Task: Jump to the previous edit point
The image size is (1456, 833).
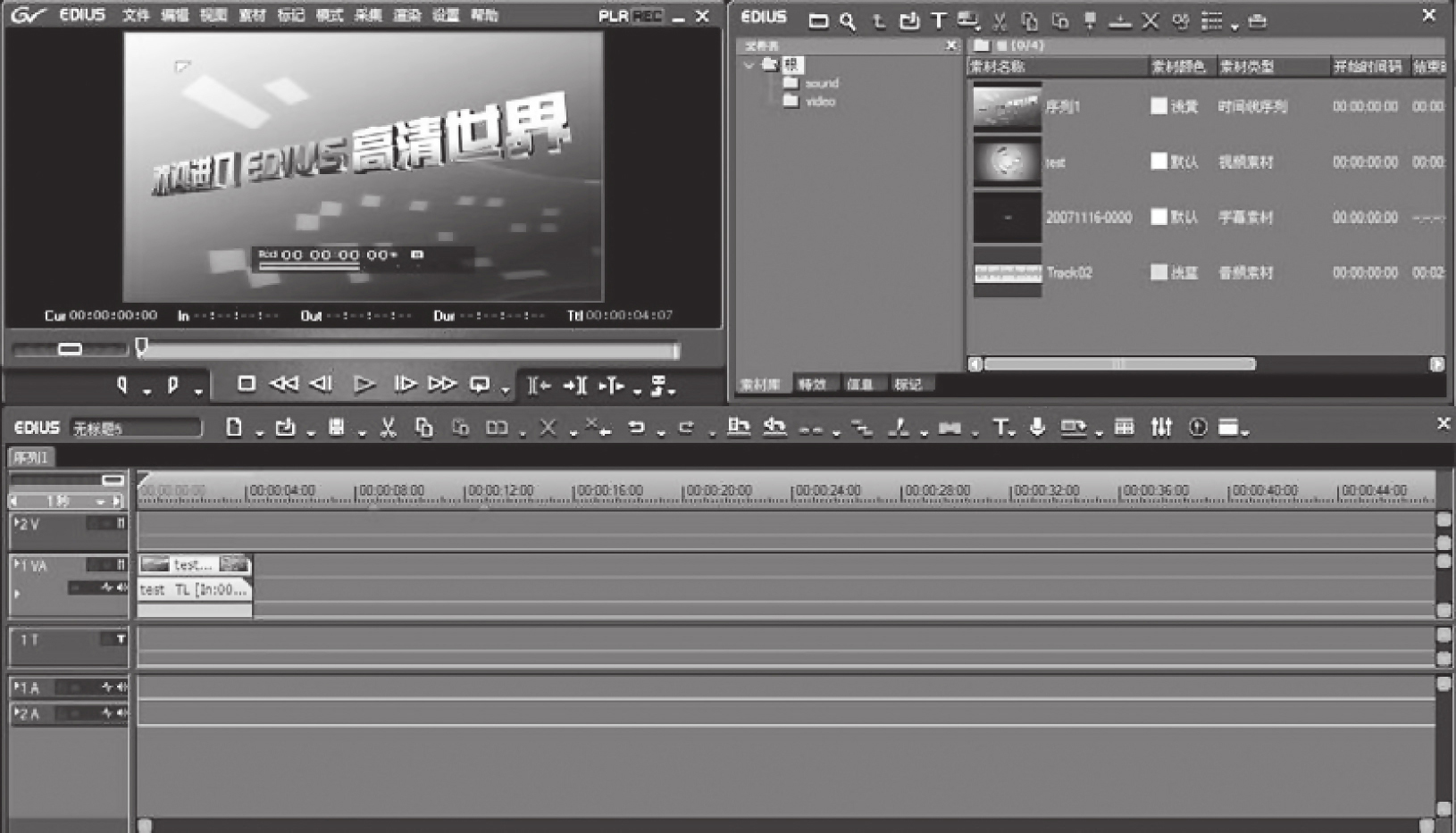Action: click(539, 385)
